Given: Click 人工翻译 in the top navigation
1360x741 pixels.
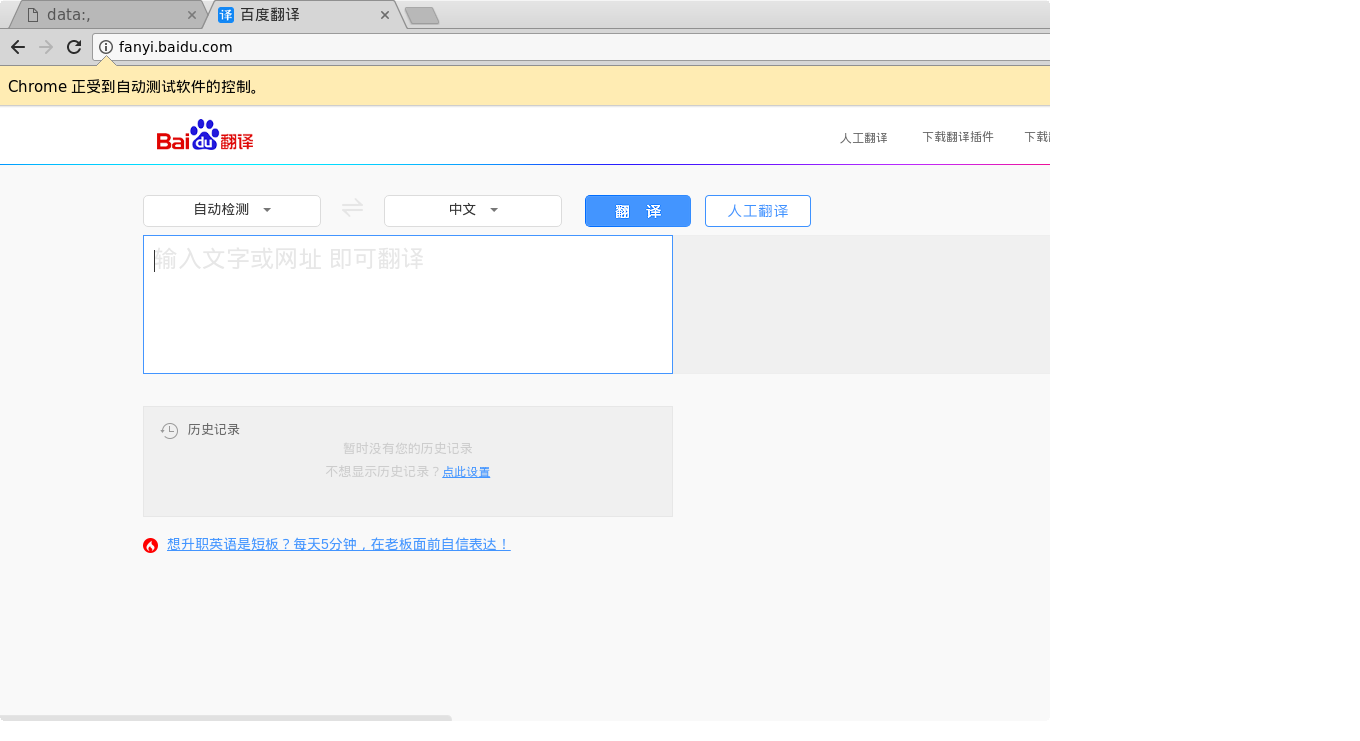Looking at the screenshot, I should click(864, 138).
